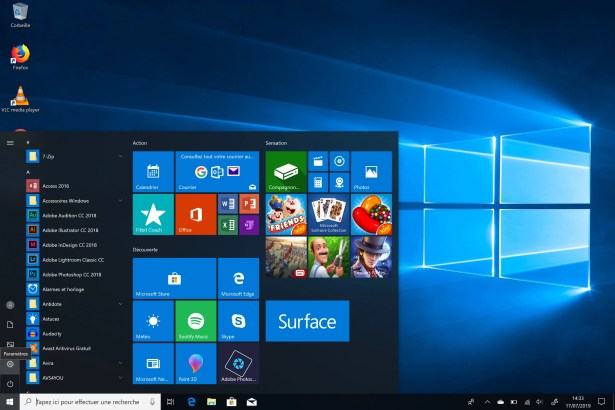Show hidden system tray icons

(x=487, y=402)
